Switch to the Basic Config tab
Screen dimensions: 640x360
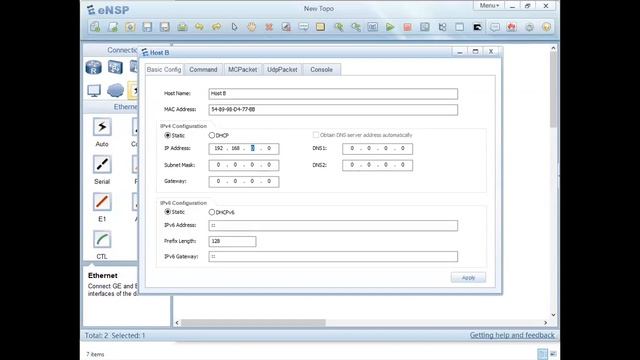[164, 69]
